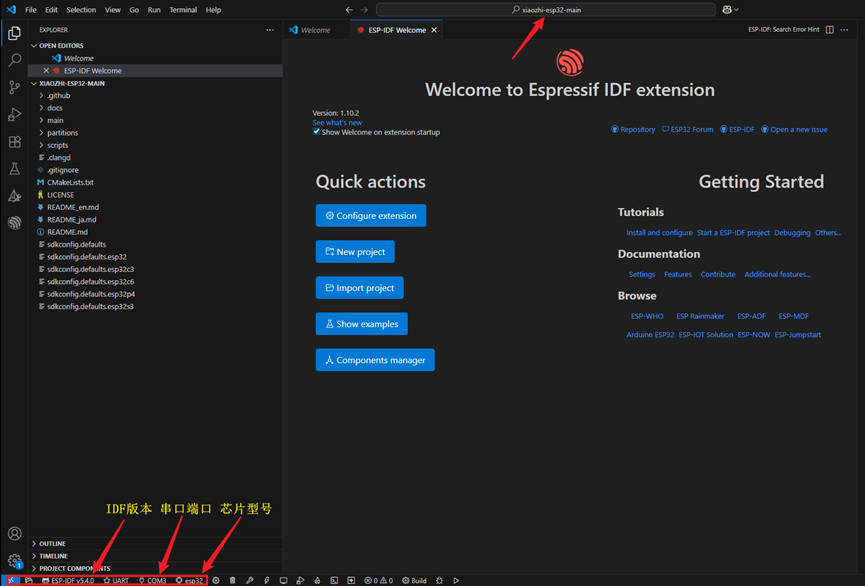865x586 pixels.
Task: Select COM3 serial port in status bar
Action: tap(153, 580)
